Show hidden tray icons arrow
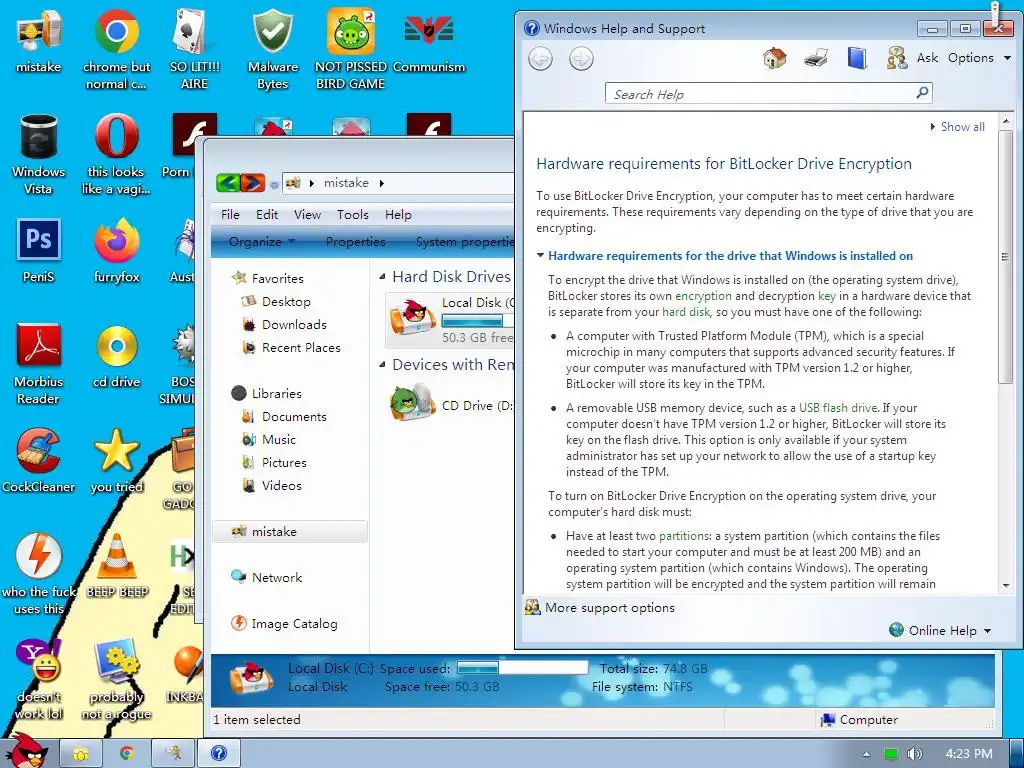1024x768 pixels. (x=866, y=754)
